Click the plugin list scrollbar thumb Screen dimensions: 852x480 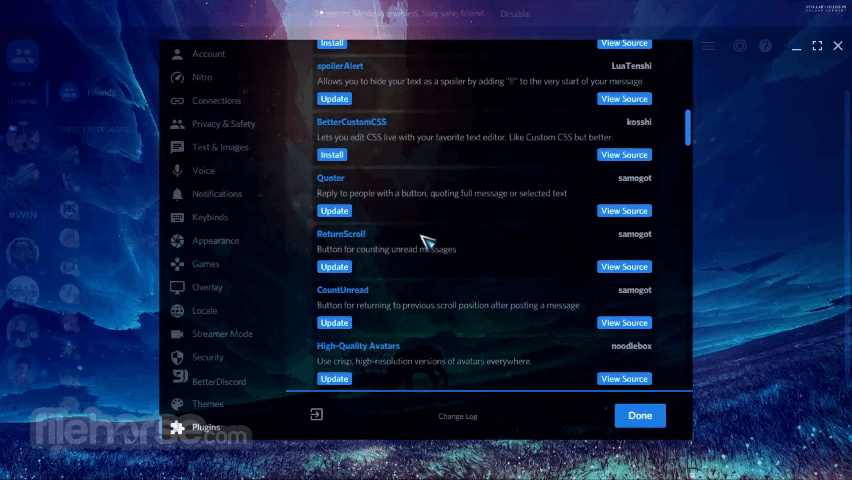tap(687, 128)
